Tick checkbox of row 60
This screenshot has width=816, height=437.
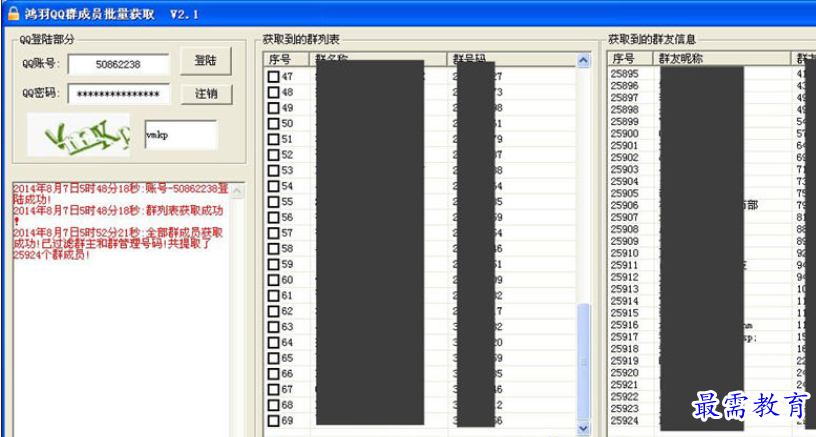click(x=274, y=280)
